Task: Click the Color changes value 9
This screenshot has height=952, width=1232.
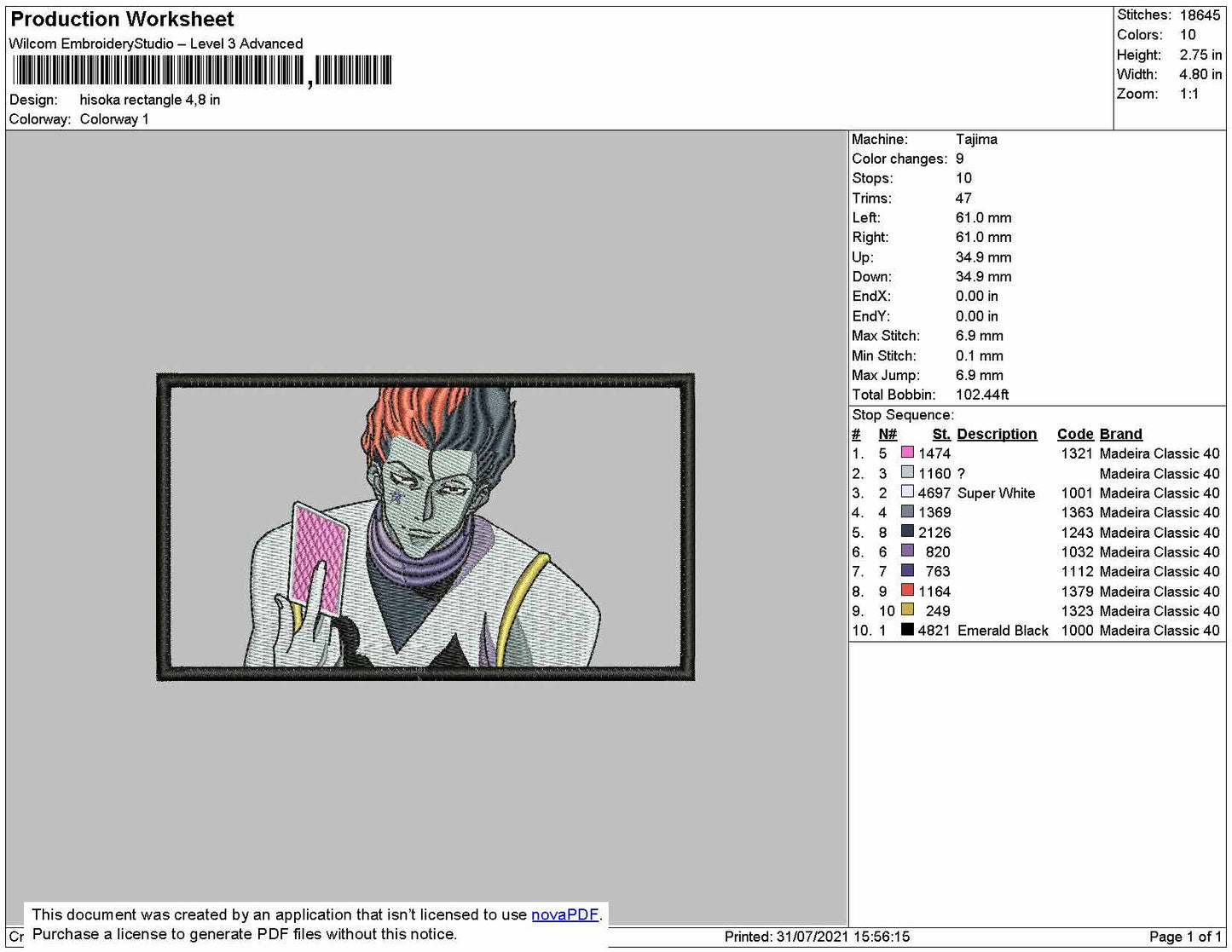Action: (x=960, y=159)
